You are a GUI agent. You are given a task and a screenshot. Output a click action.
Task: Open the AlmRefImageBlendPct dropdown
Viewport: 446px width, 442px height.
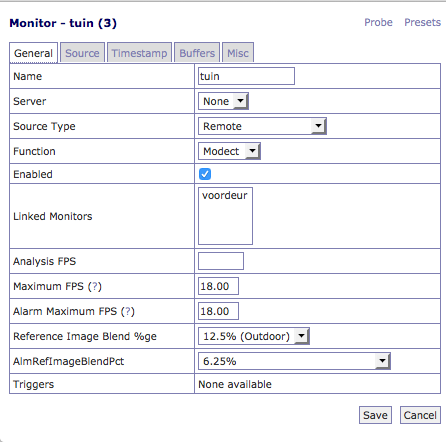(294, 361)
